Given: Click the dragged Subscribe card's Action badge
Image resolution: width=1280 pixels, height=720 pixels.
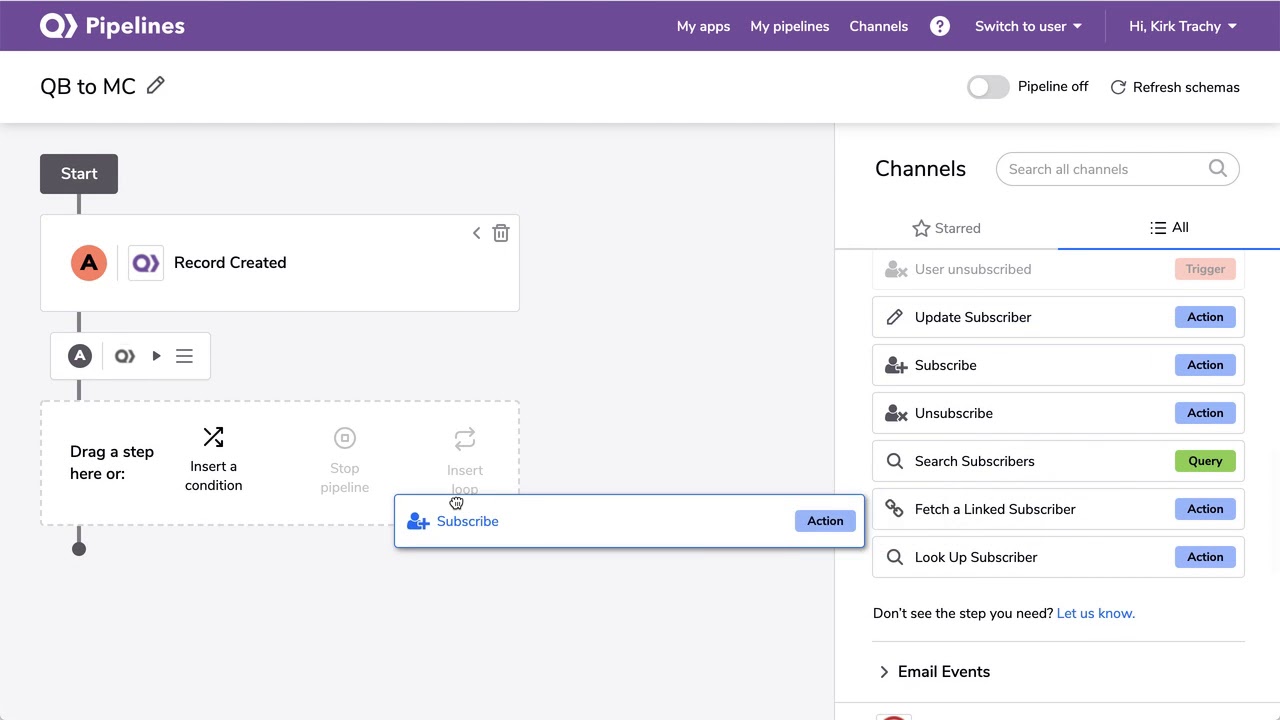Looking at the screenshot, I should (825, 521).
